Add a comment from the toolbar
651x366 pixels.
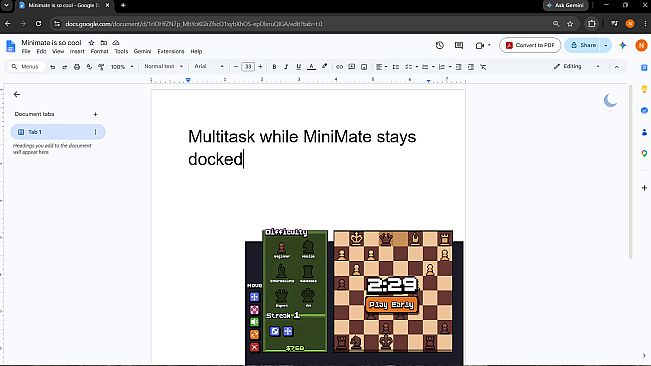click(352, 67)
